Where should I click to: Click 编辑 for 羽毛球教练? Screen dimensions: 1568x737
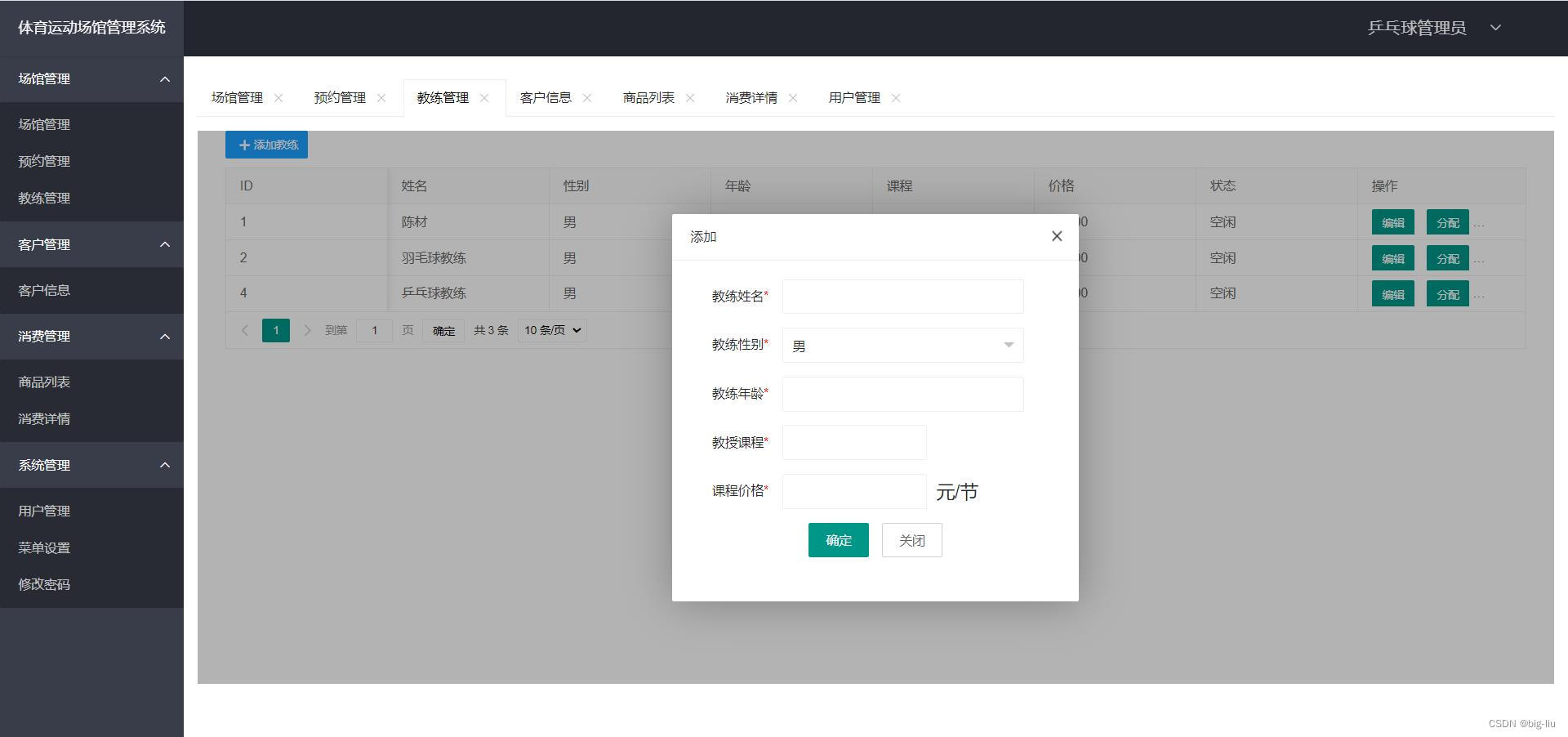click(1393, 258)
